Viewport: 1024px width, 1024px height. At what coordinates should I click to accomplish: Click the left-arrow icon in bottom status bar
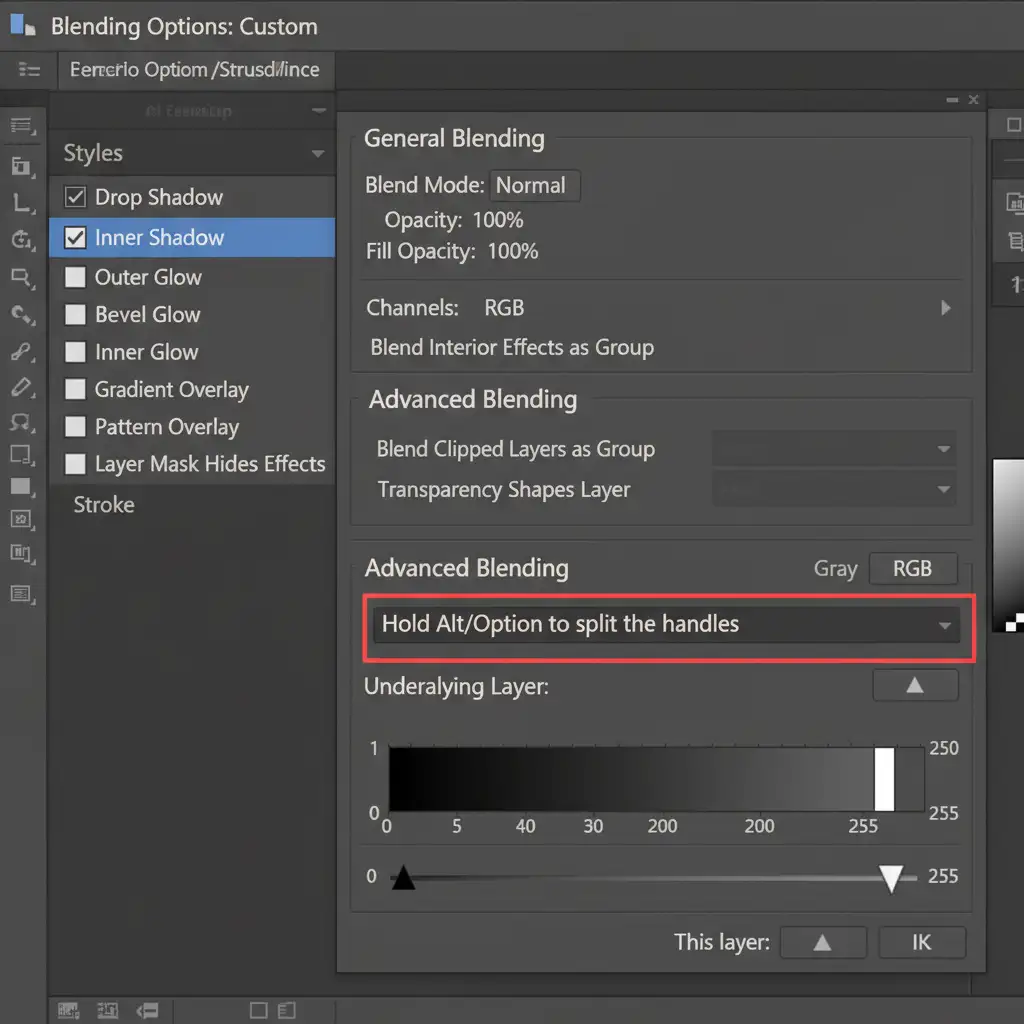click(x=147, y=1010)
